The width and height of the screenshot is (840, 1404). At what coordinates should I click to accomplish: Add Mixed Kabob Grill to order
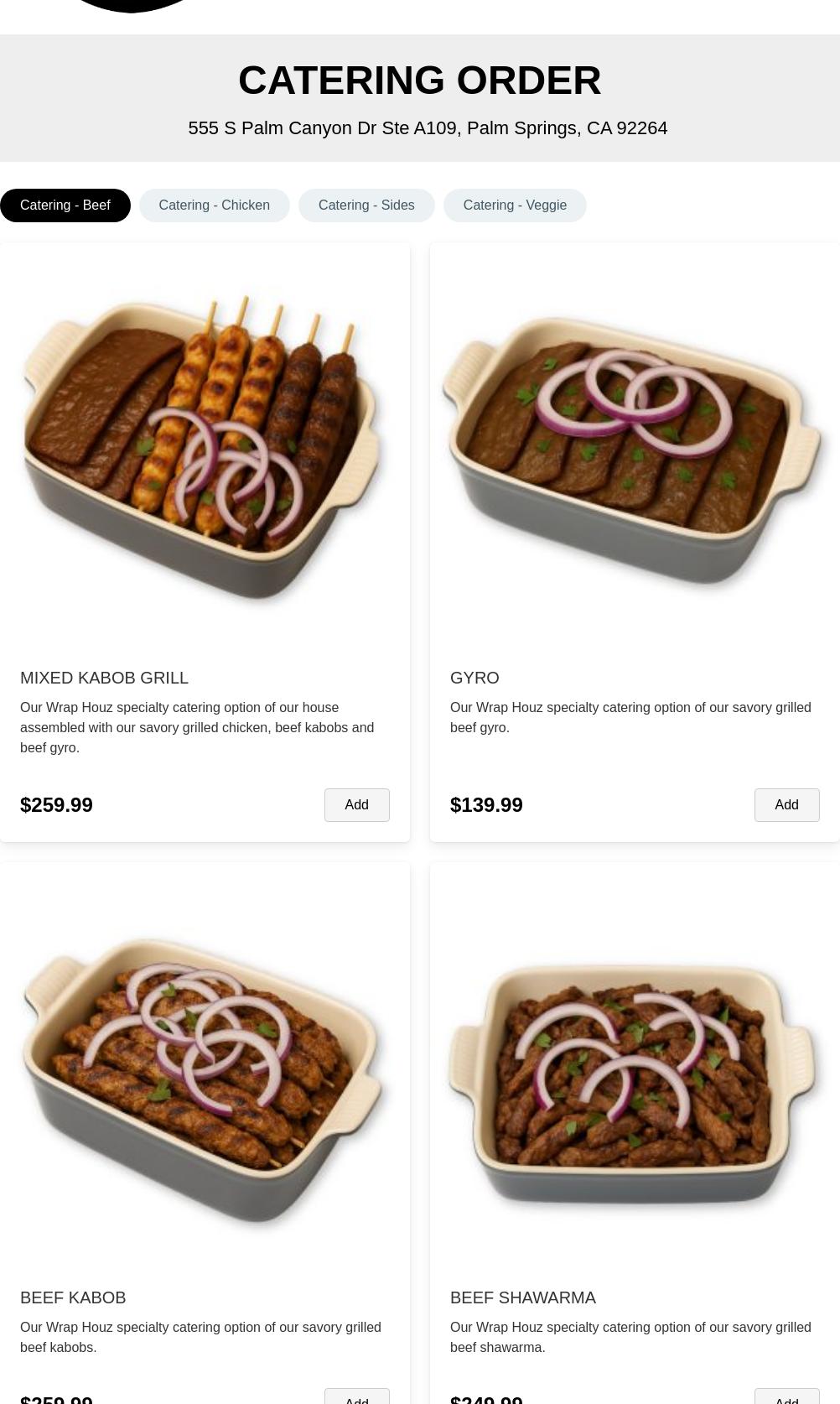click(357, 805)
